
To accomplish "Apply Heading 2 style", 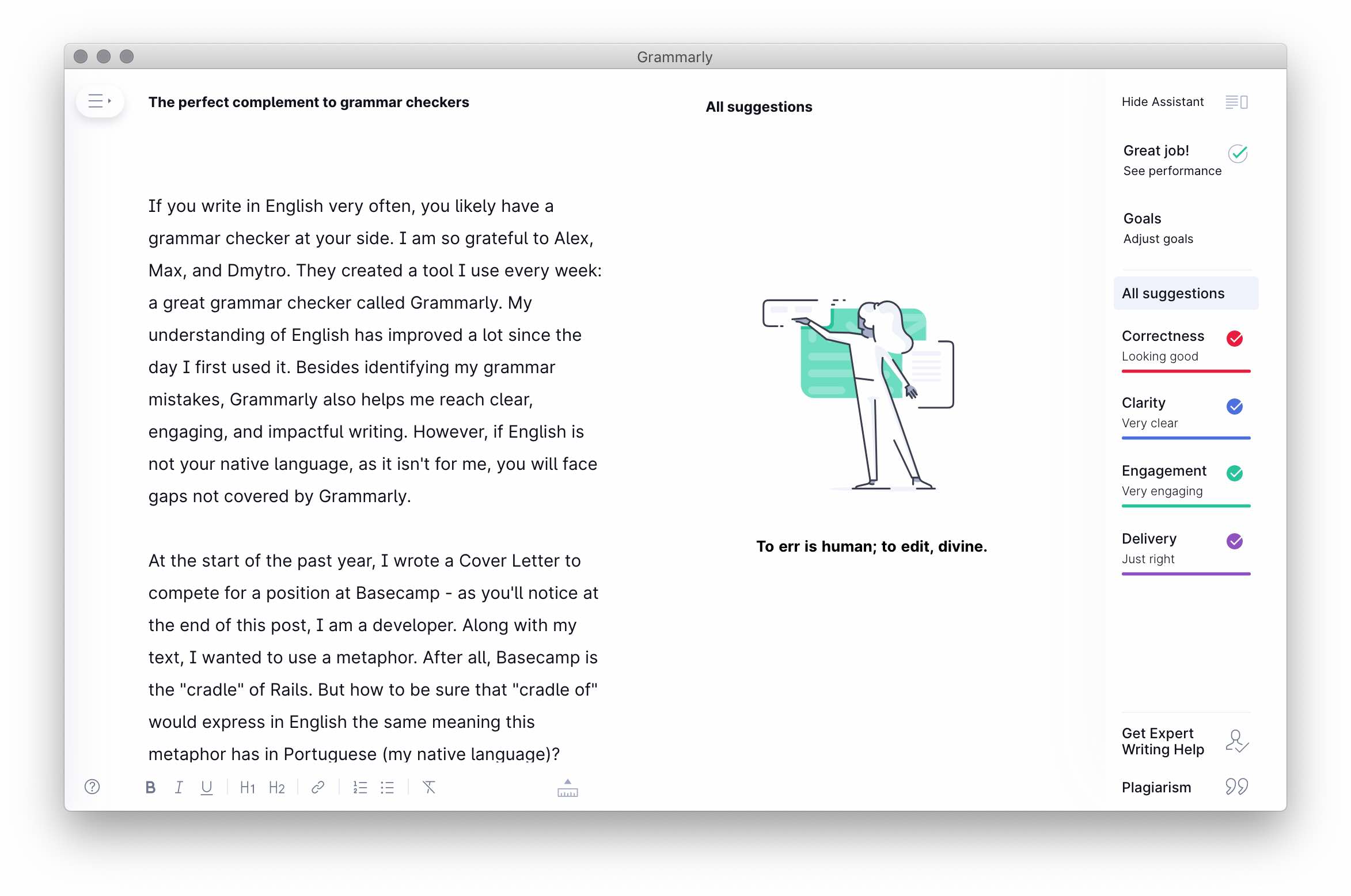I will tap(277, 787).
